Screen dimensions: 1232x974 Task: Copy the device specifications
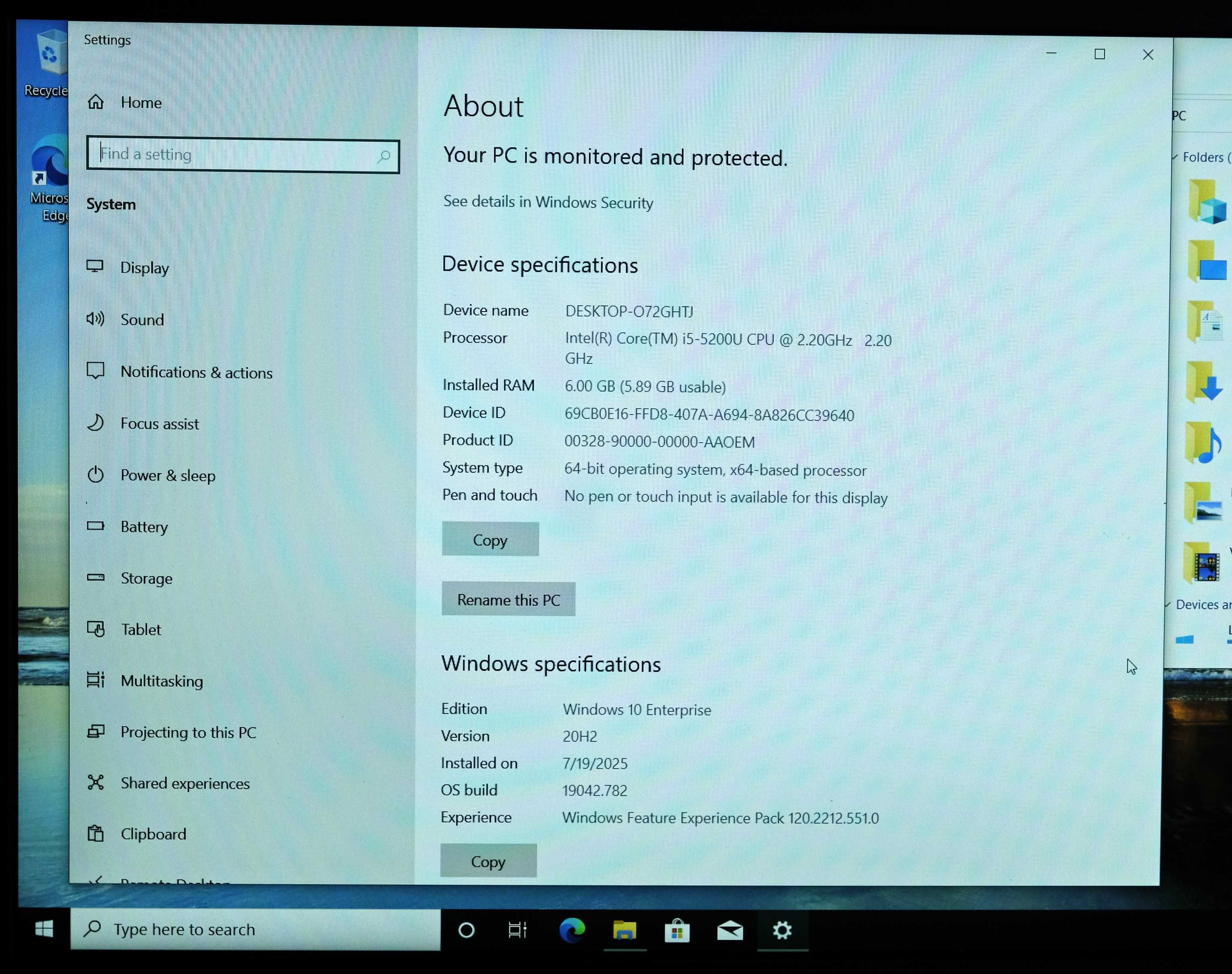tap(490, 540)
